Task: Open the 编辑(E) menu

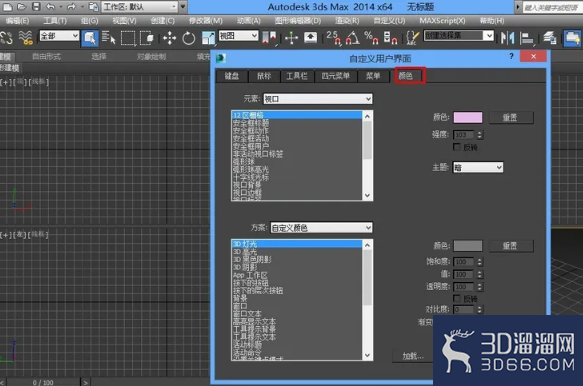Action: coord(17,21)
